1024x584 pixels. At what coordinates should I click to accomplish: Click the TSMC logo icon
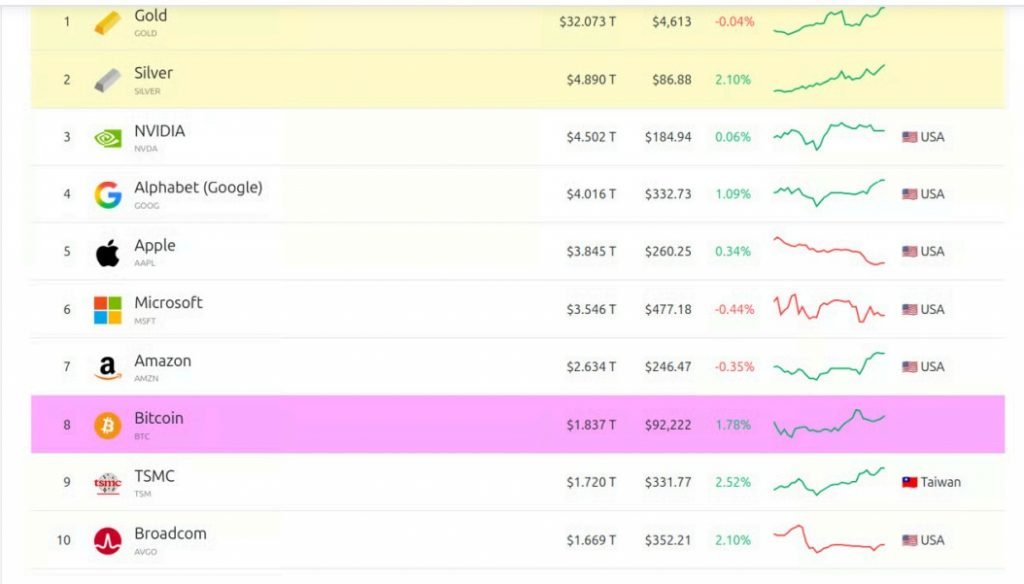108,484
